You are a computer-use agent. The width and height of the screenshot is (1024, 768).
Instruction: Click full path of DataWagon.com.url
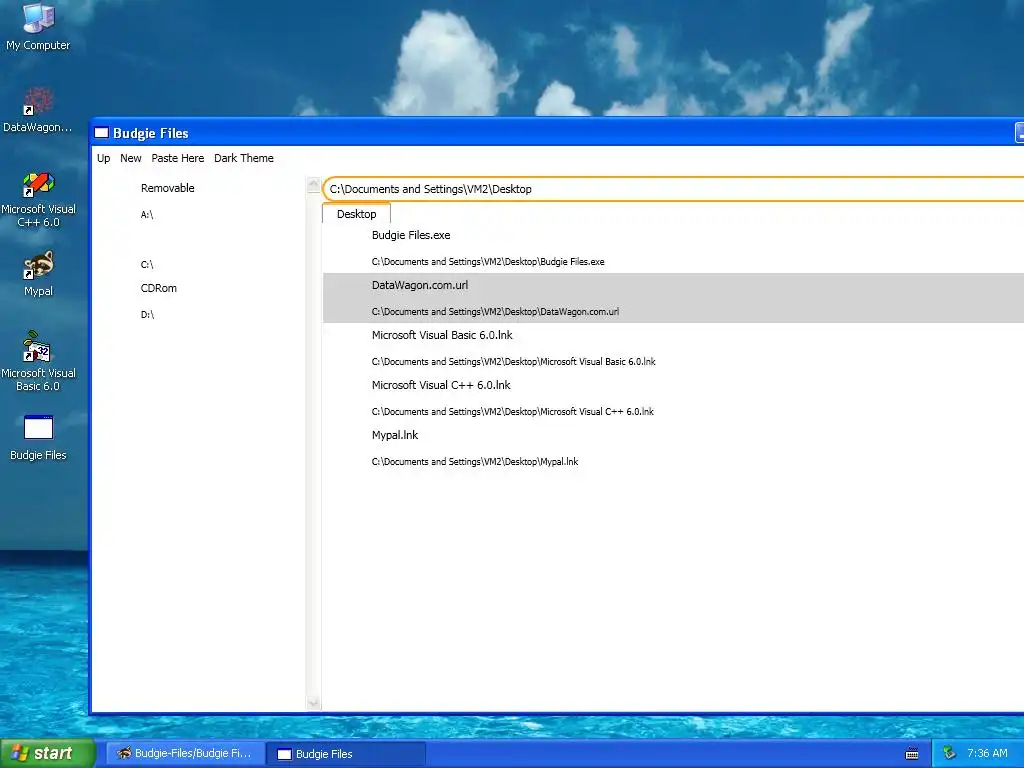(x=495, y=312)
